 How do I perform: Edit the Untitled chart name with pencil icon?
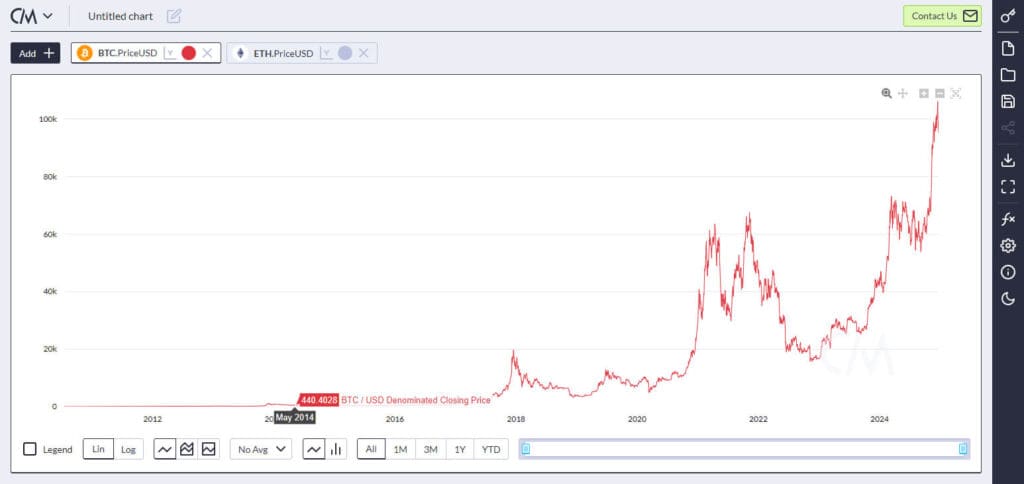click(x=174, y=16)
